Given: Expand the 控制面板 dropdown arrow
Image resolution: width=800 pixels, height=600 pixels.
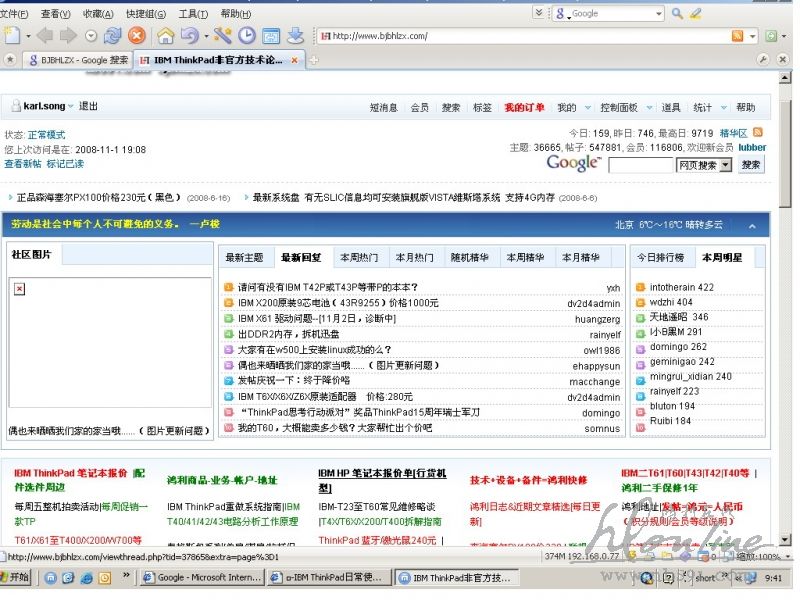Looking at the screenshot, I should [x=649, y=108].
